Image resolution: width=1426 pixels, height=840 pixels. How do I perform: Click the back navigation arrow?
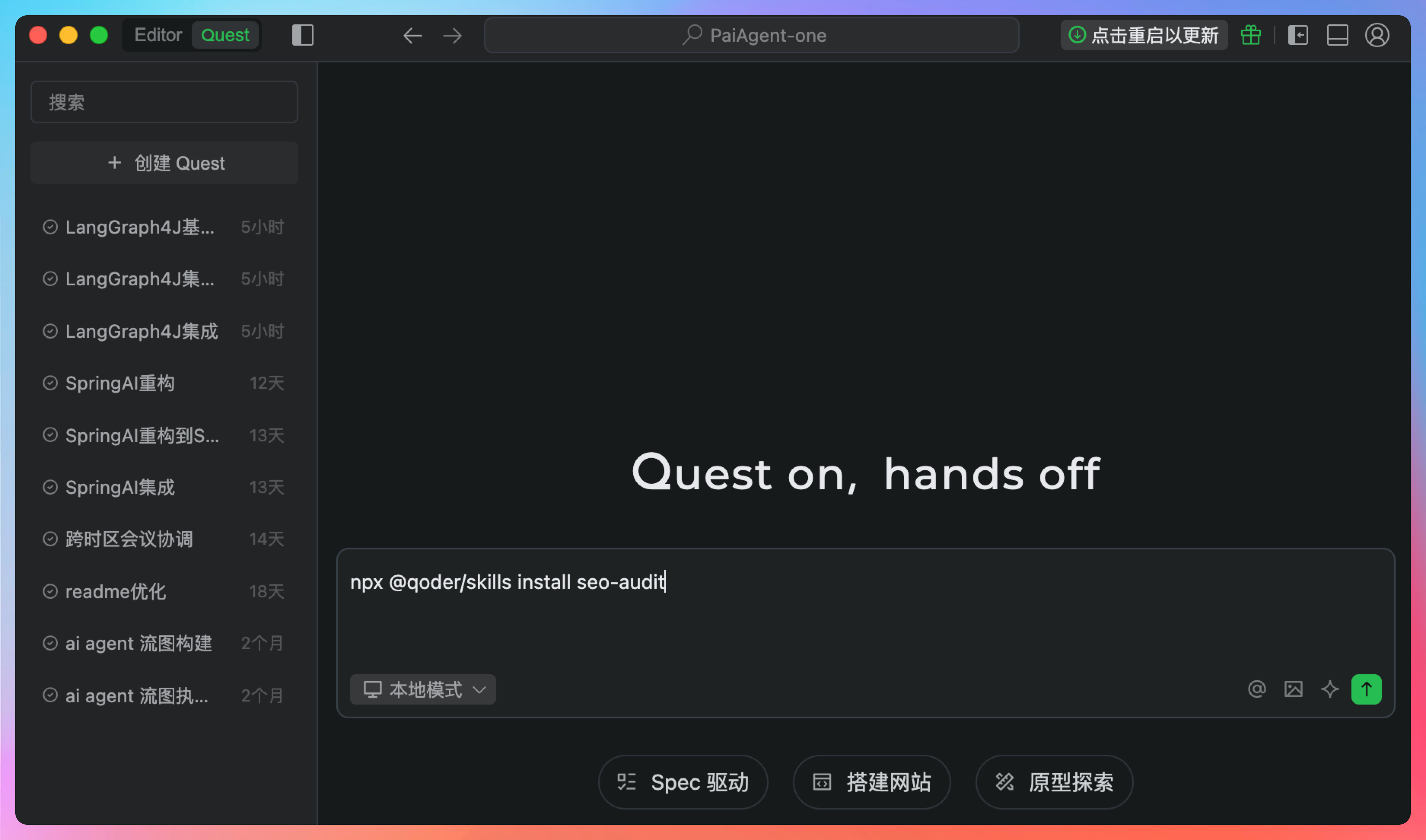tap(412, 36)
